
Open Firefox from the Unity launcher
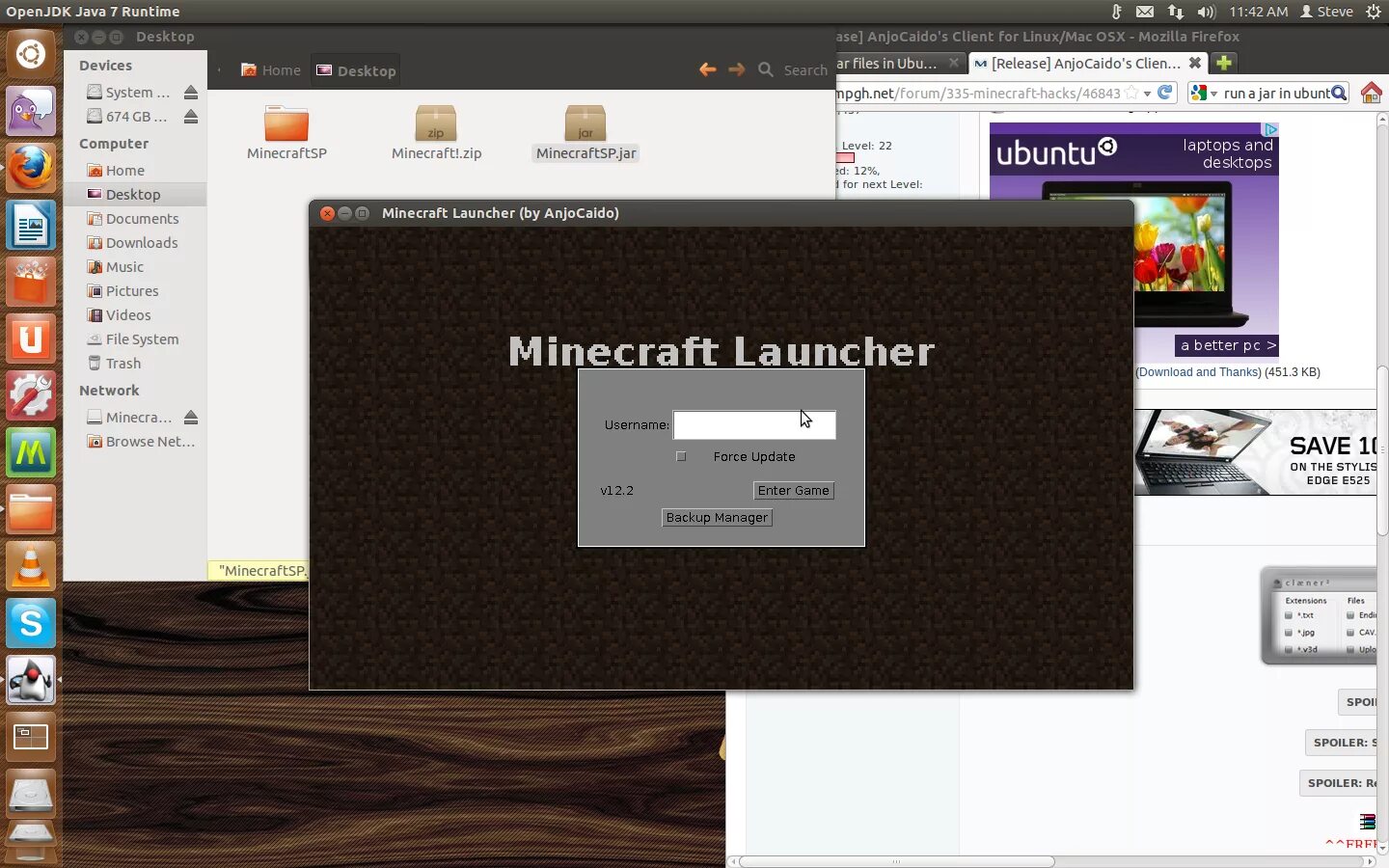pyautogui.click(x=31, y=168)
